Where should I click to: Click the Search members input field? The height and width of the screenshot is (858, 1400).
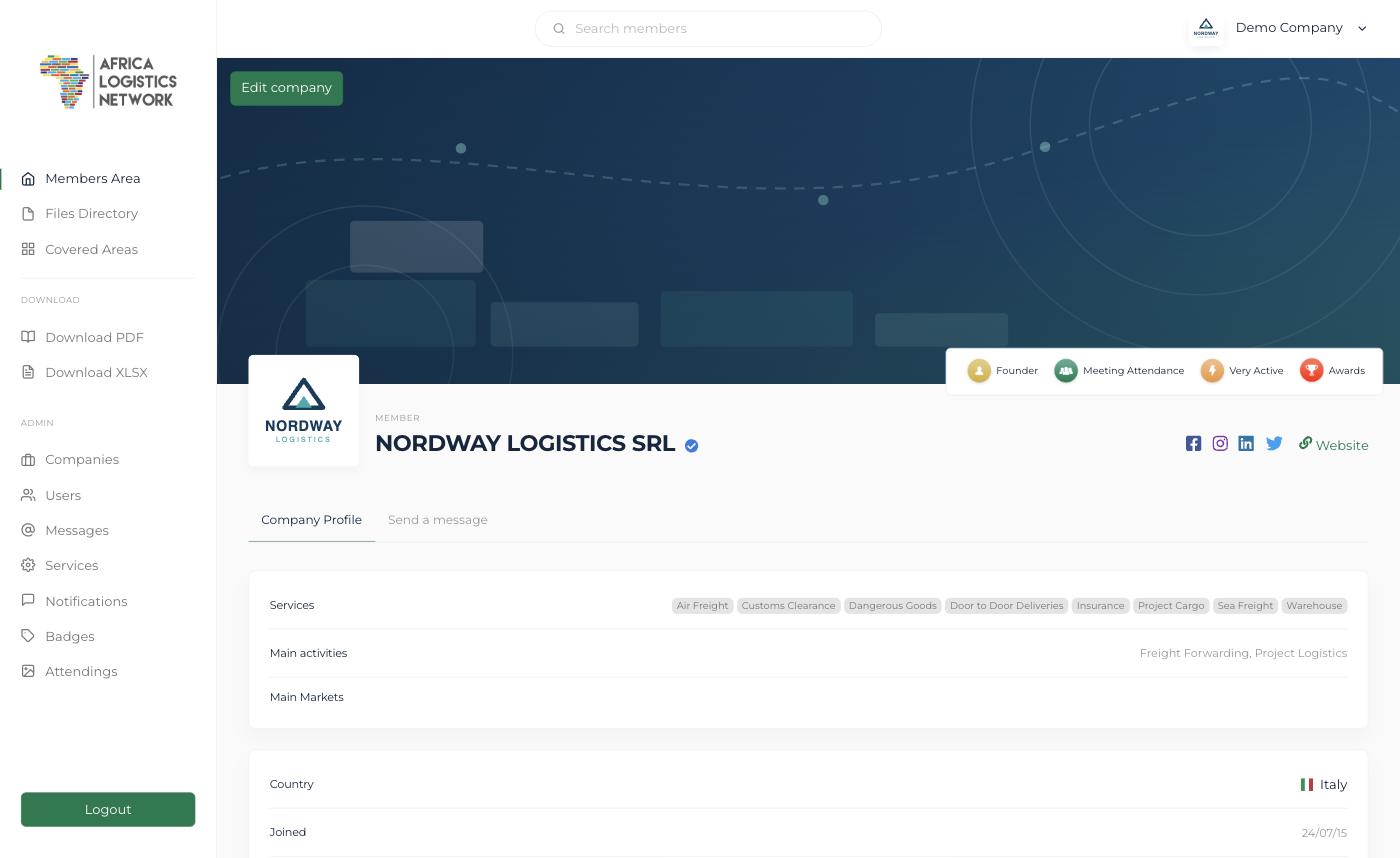(708, 28)
